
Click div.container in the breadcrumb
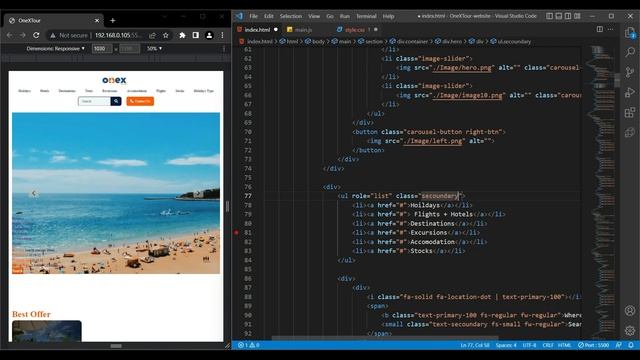point(412,42)
